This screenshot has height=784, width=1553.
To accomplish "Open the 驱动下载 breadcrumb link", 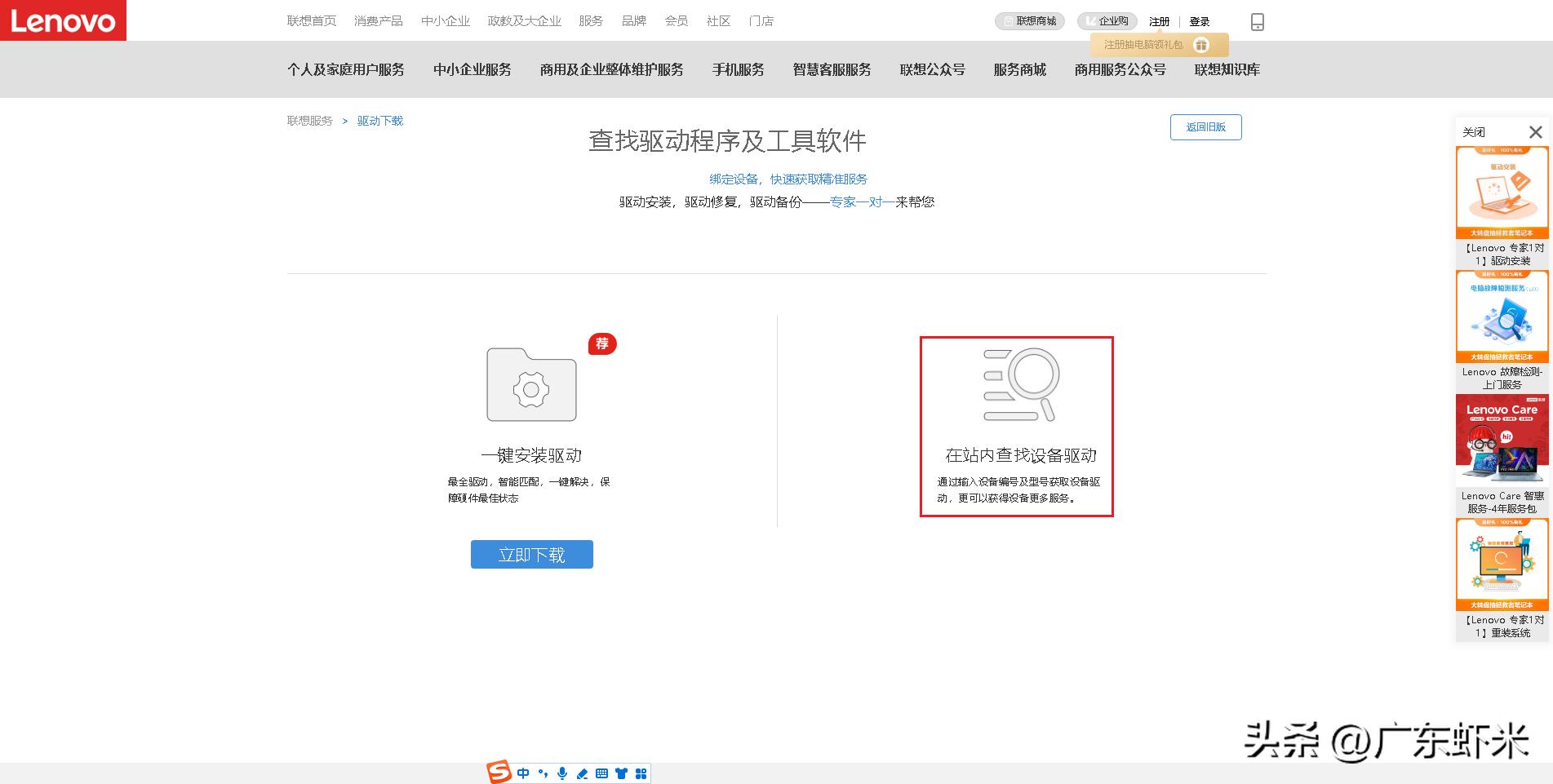I will (x=379, y=120).
